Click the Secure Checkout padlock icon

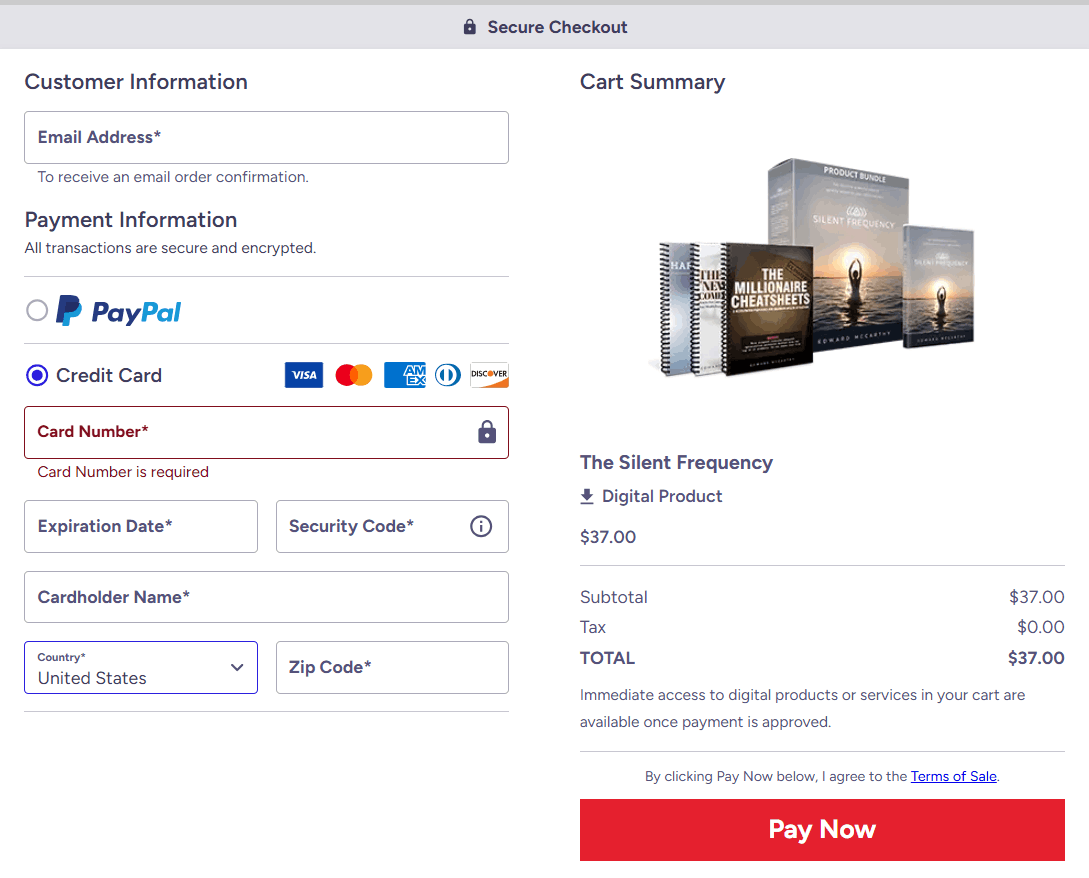coord(469,27)
